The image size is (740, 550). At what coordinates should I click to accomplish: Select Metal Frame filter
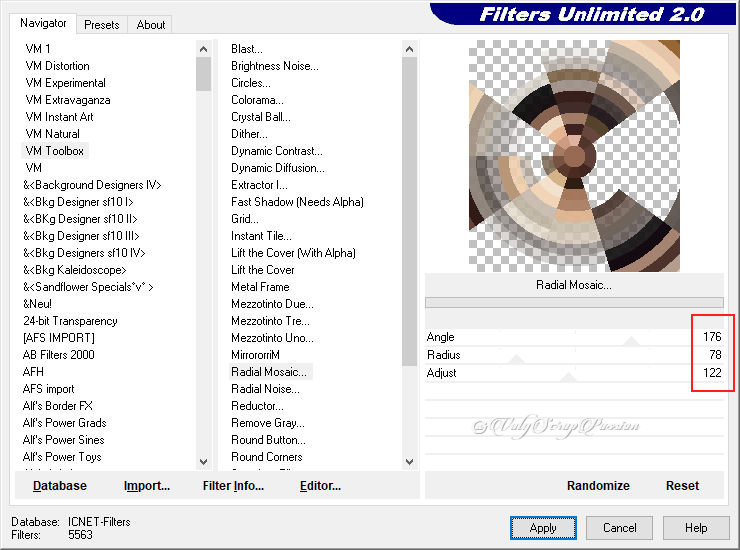[260, 287]
